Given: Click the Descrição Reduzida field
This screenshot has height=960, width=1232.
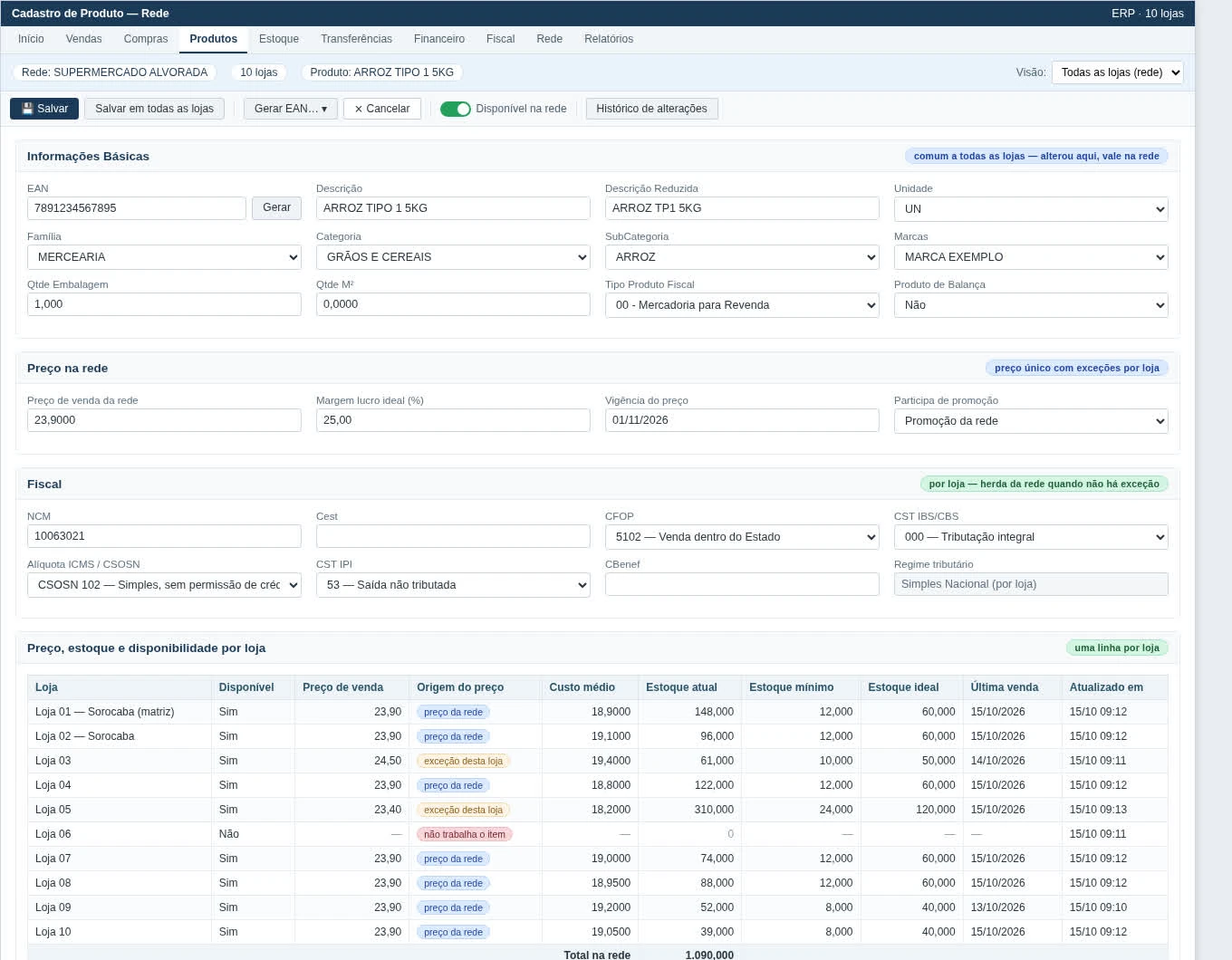Looking at the screenshot, I should point(742,208).
